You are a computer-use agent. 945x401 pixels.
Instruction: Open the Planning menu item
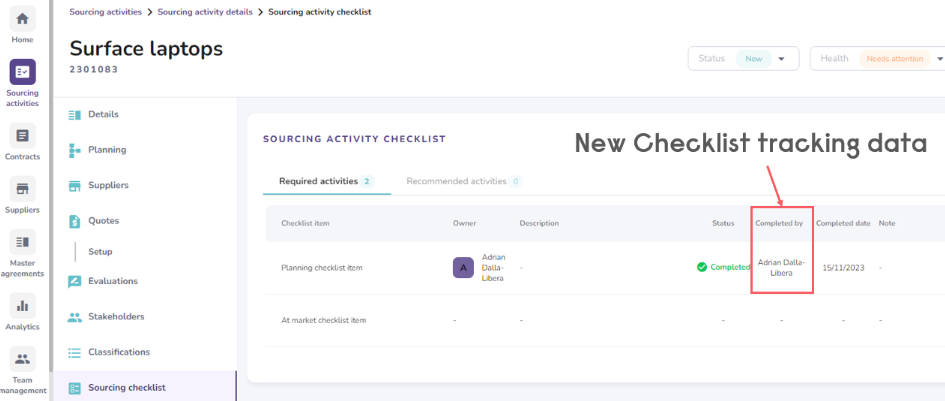107,150
